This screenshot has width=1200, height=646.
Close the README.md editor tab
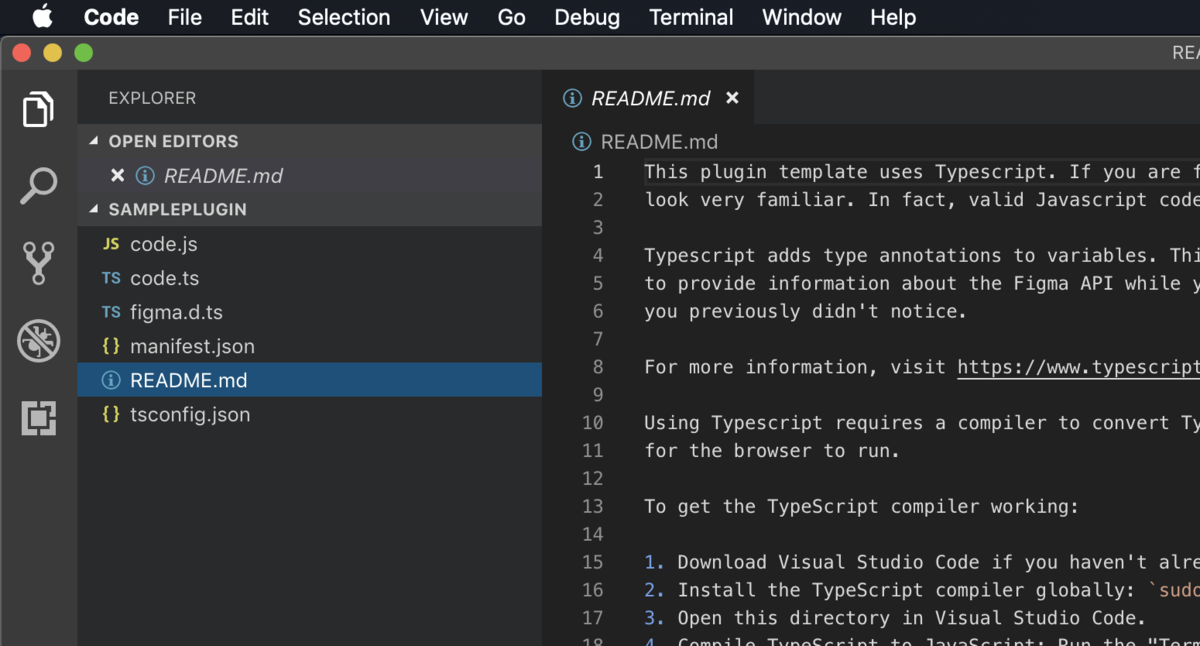point(732,98)
